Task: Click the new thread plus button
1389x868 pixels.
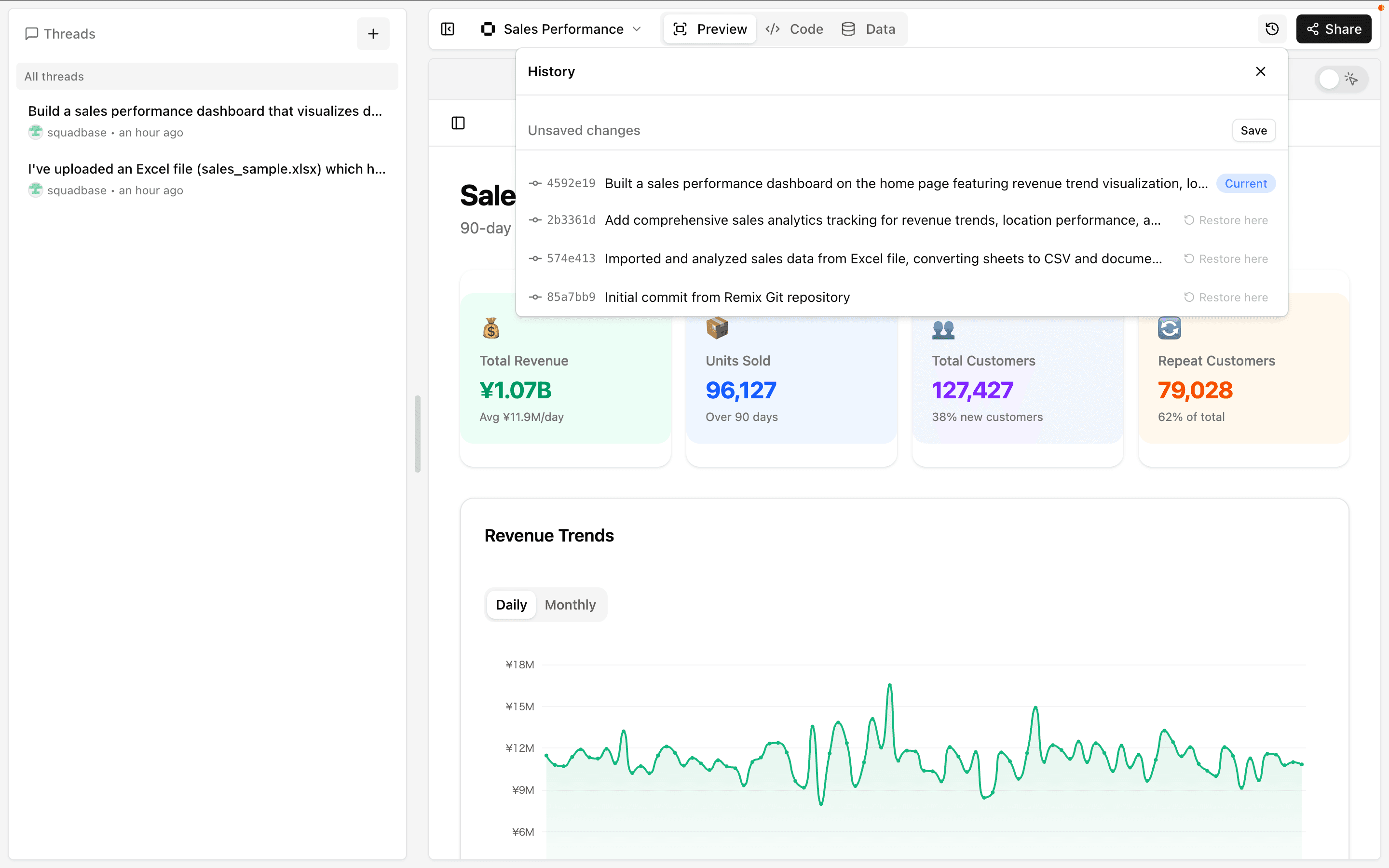Action: click(x=373, y=34)
